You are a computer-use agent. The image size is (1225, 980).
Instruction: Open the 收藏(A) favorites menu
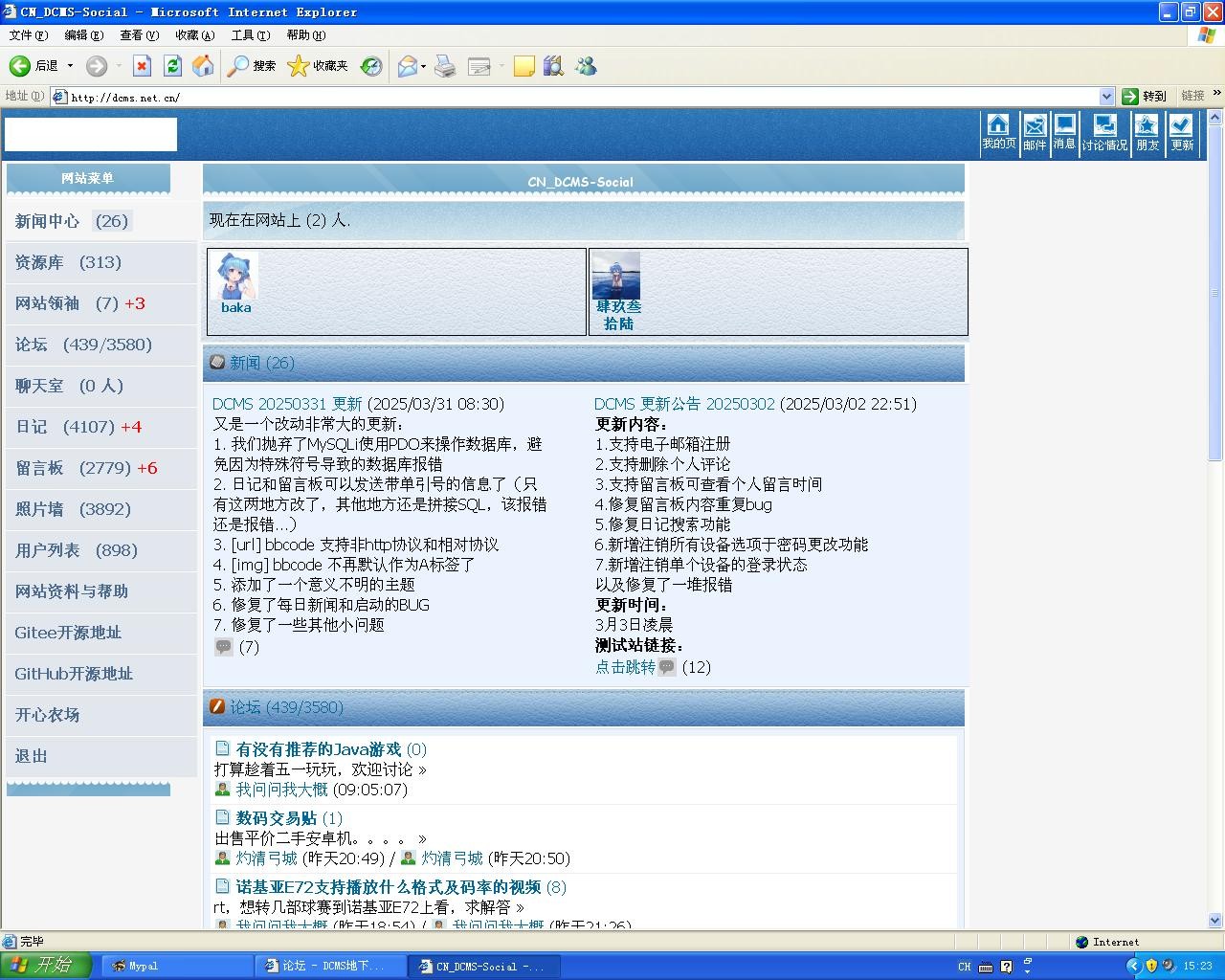(194, 35)
